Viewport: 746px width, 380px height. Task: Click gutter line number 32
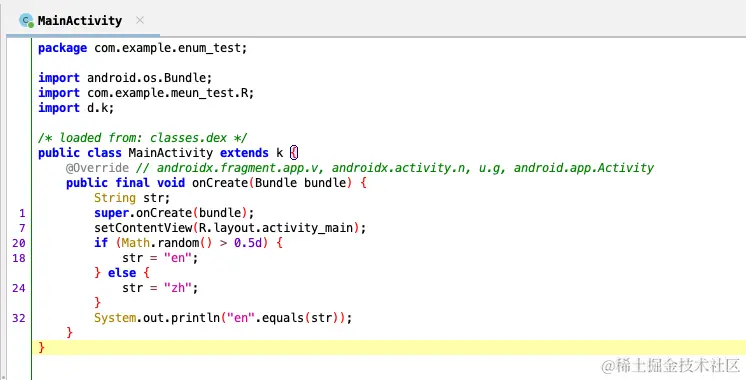[19, 318]
